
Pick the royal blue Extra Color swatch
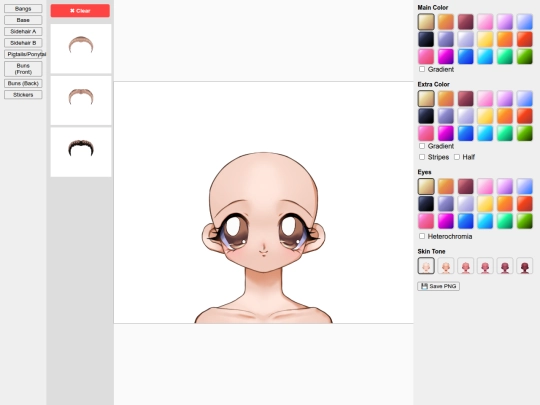[466, 133]
